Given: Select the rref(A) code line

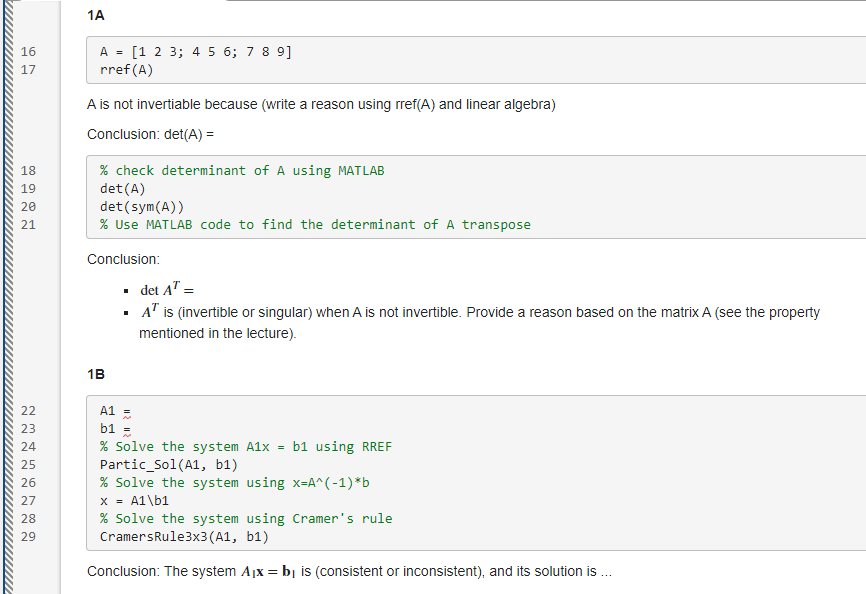Looking at the screenshot, I should point(127,69).
